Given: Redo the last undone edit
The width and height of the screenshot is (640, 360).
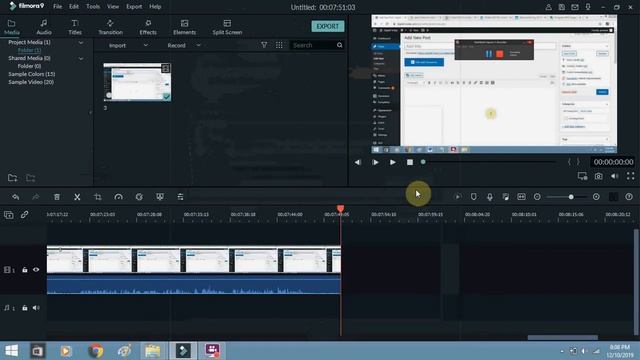Looking at the screenshot, I should [x=36, y=197].
